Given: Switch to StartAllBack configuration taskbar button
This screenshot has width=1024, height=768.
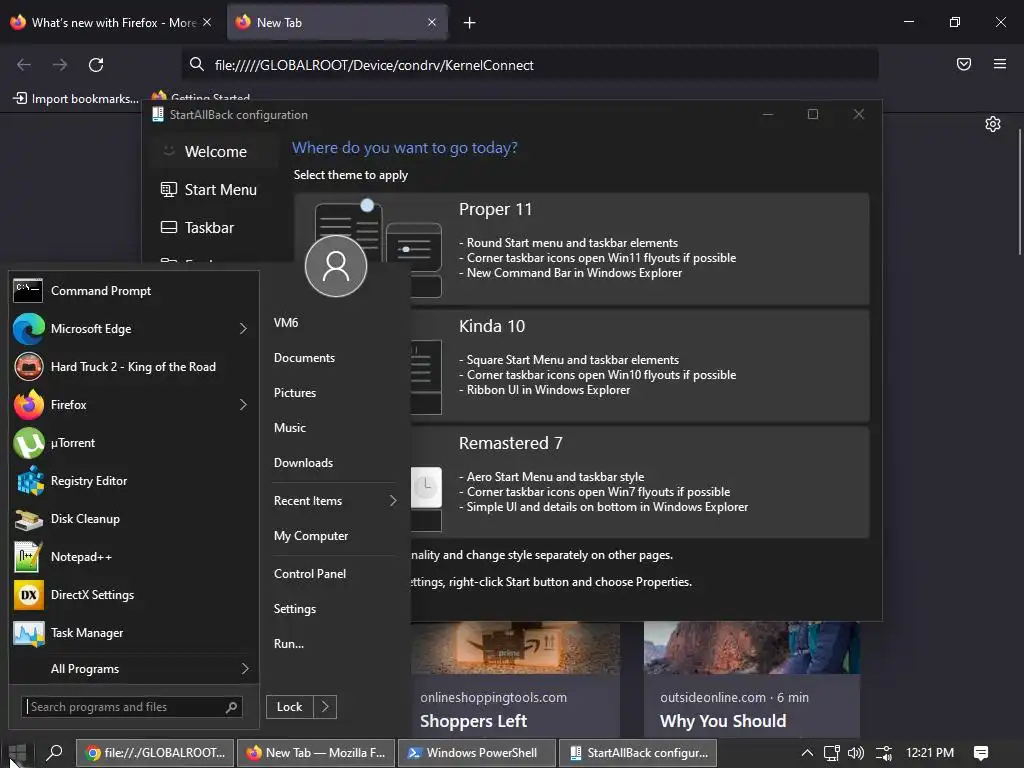Looking at the screenshot, I should [x=638, y=753].
